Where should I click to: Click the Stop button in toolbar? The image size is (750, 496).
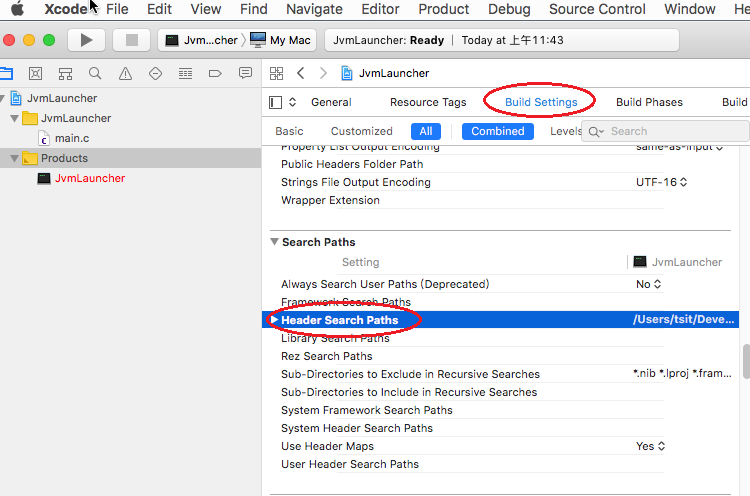(x=132, y=40)
